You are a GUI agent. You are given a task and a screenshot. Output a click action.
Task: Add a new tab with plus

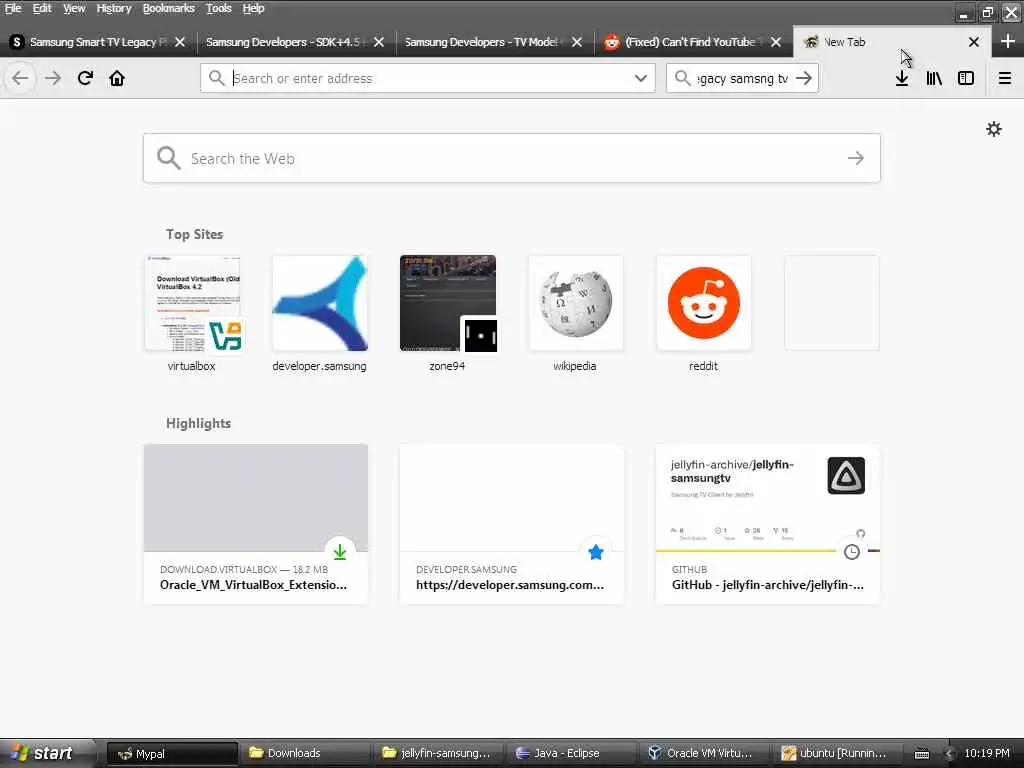(1008, 41)
